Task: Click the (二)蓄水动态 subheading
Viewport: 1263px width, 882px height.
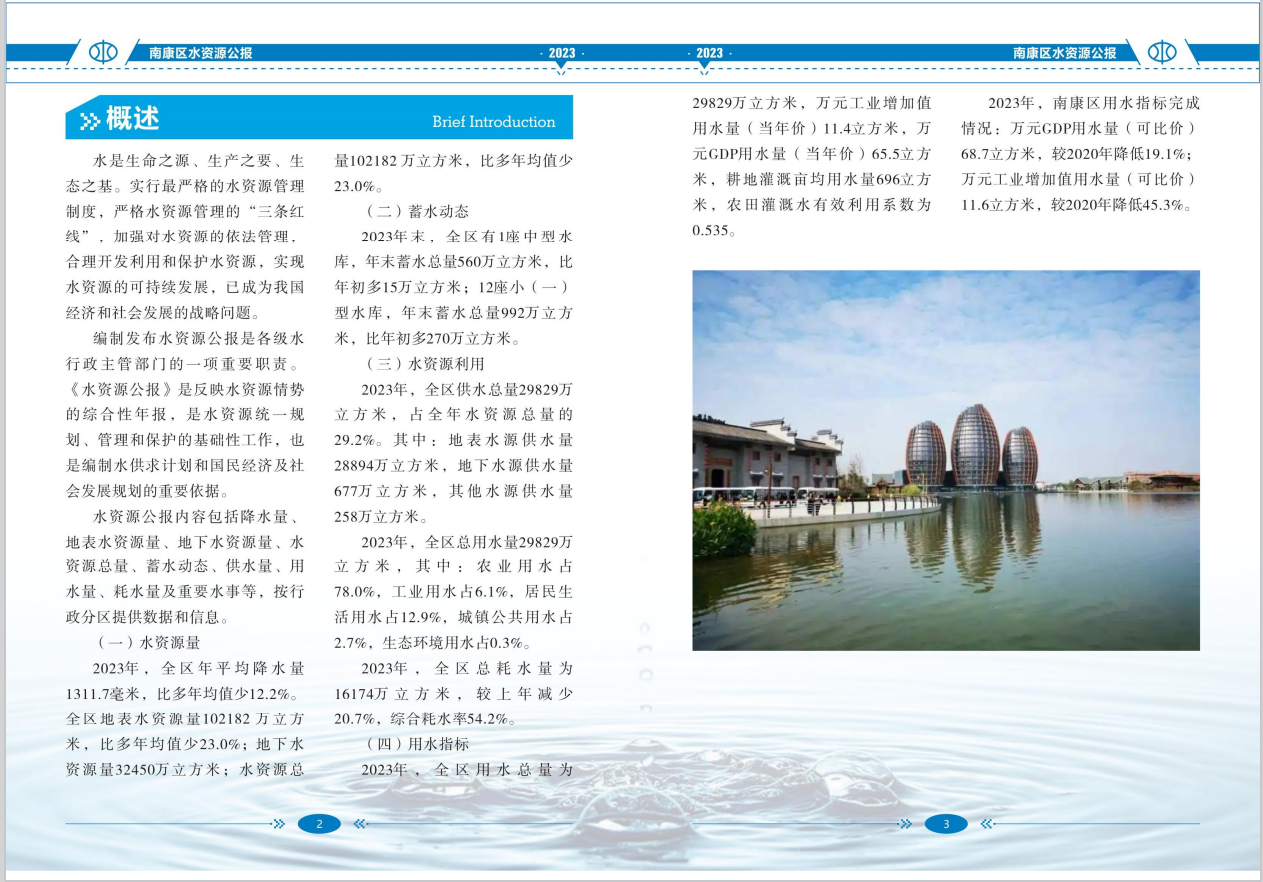Action: click(417, 211)
